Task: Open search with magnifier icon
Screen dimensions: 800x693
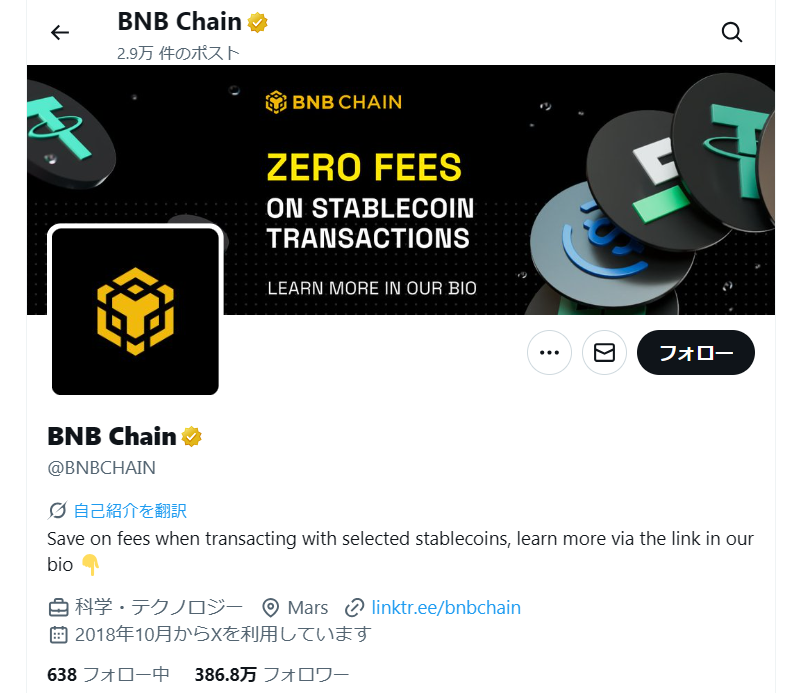Action: pyautogui.click(x=732, y=32)
